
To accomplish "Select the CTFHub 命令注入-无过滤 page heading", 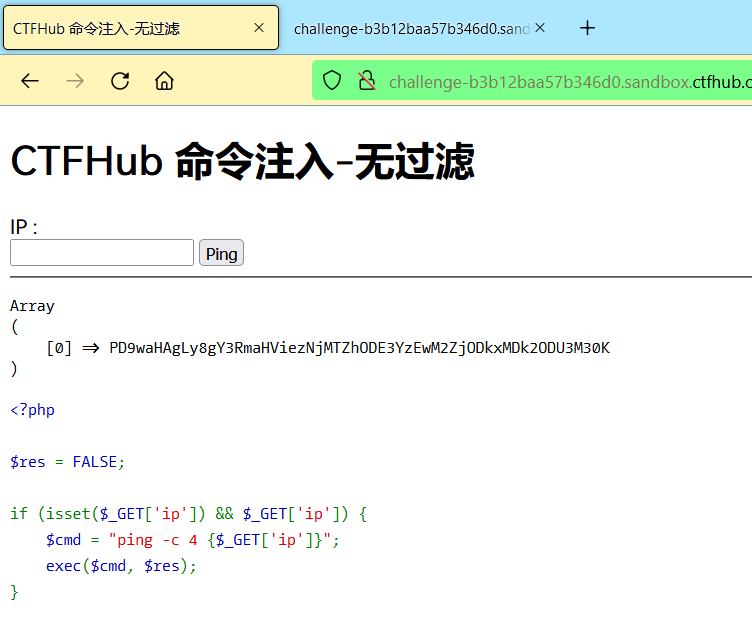I will coord(243,162).
